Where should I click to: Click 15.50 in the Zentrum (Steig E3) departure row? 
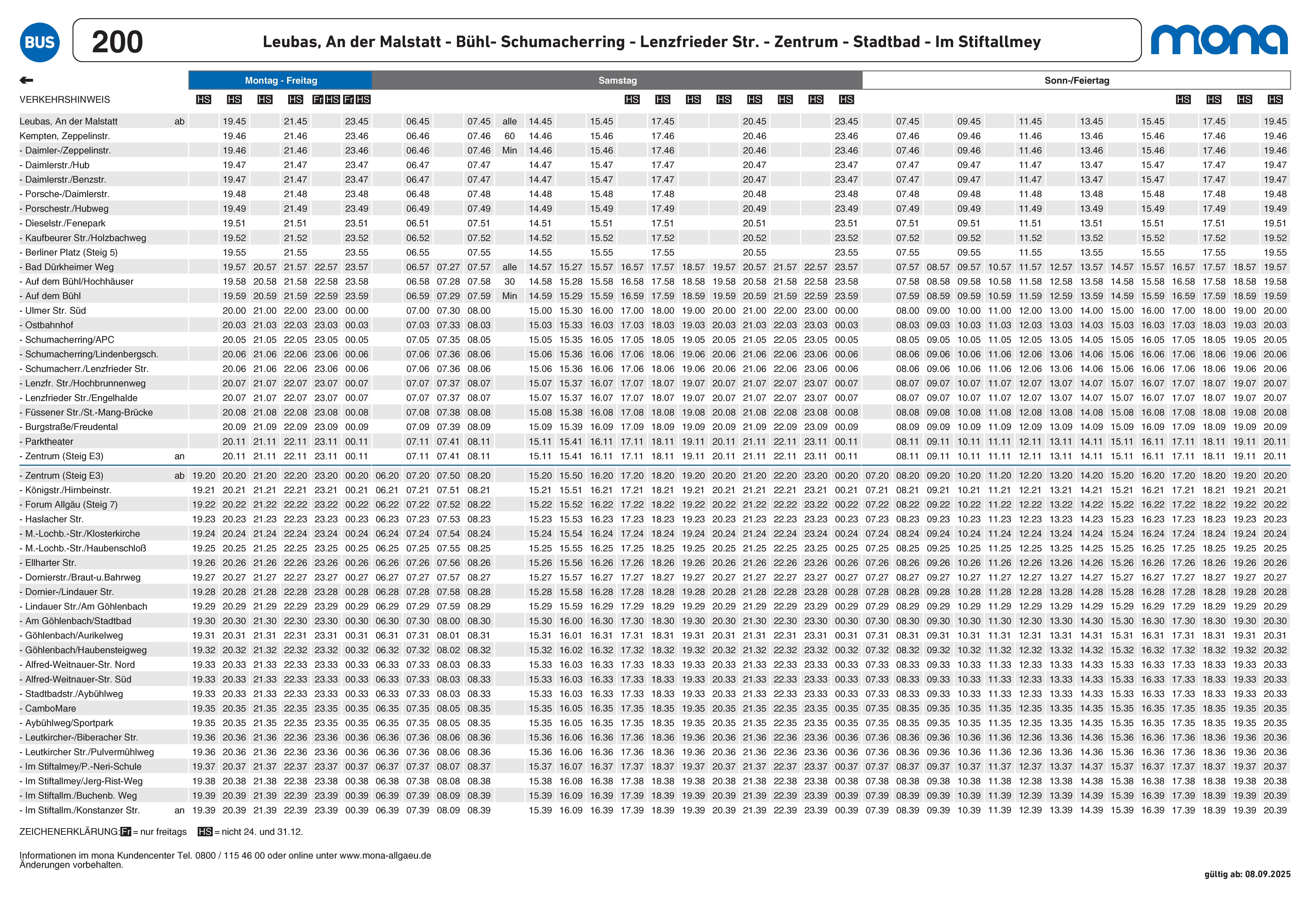[571, 476]
